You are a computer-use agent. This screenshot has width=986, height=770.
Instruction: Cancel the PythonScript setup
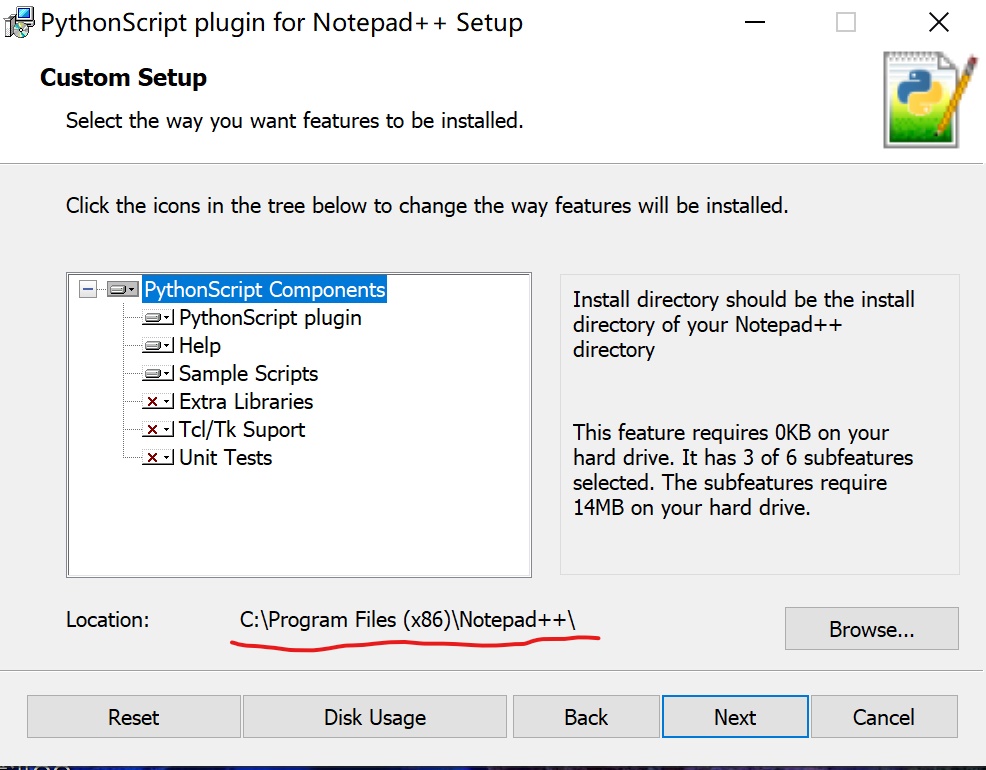point(883,717)
